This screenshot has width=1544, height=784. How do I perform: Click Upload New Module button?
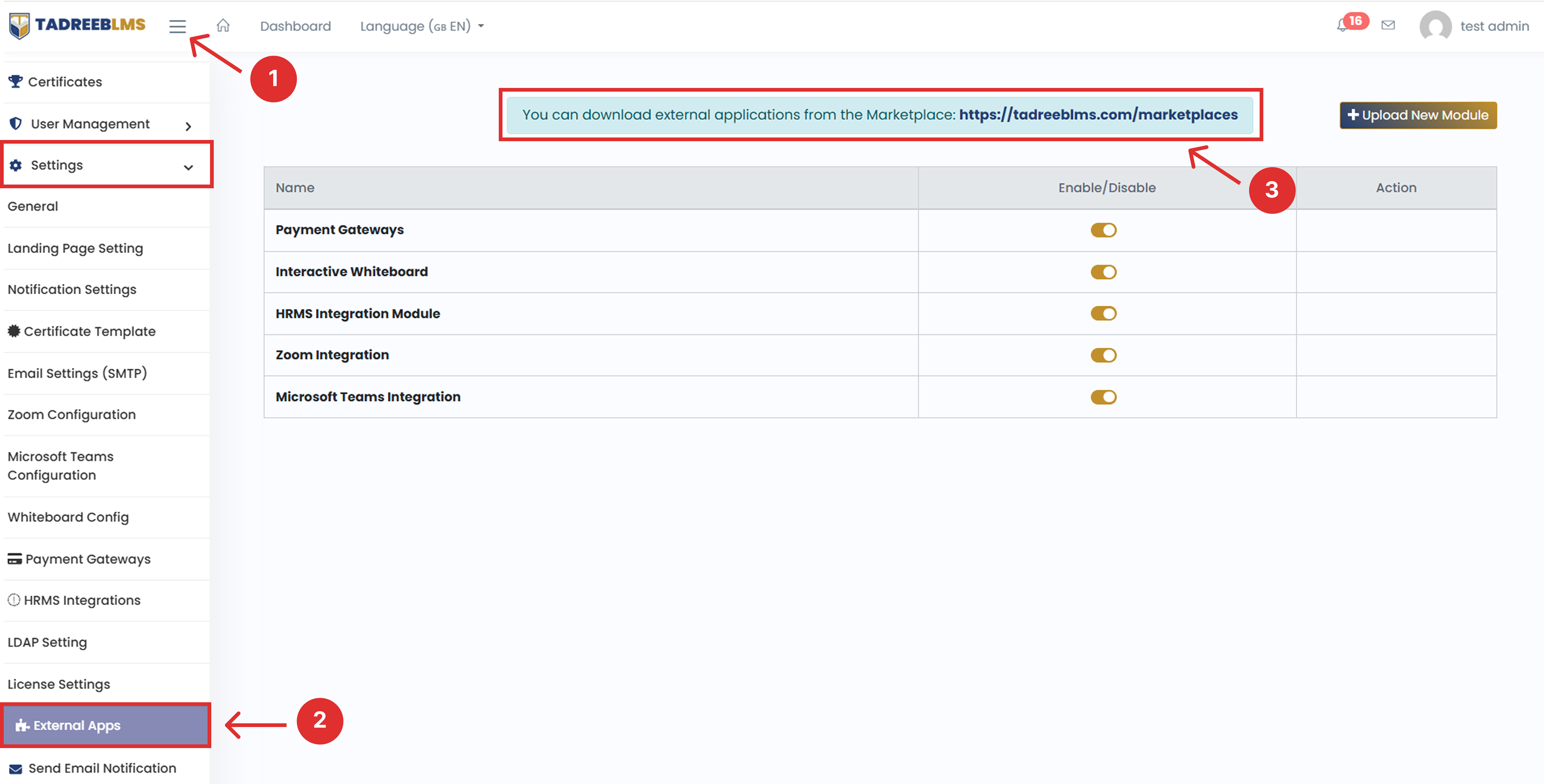(x=1418, y=115)
